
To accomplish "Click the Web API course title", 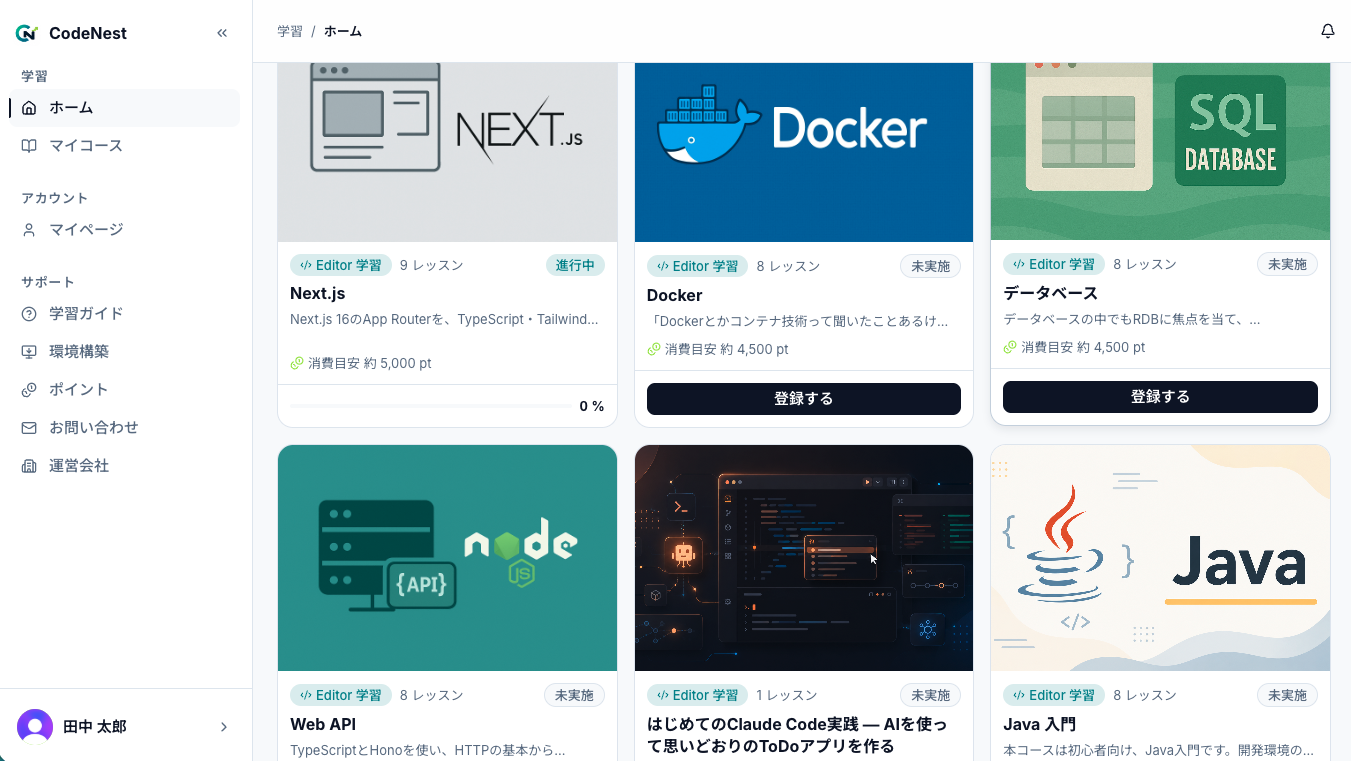I will click(323, 725).
